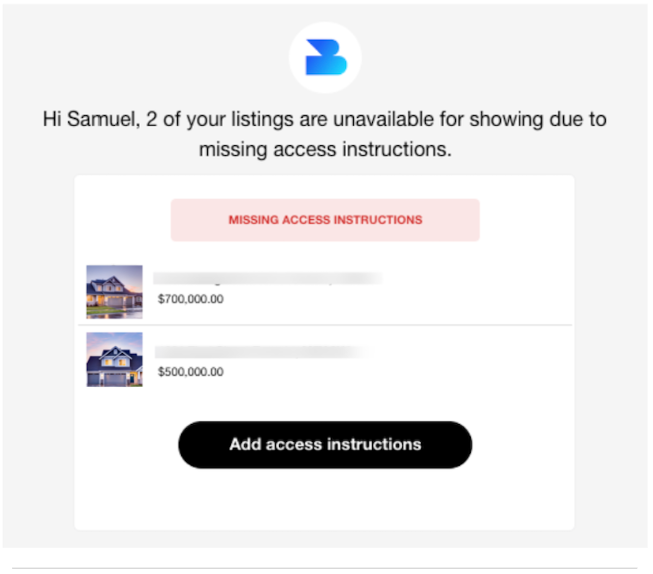653x574 pixels.
Task: Click the $700,000.00 price text
Action: click(191, 299)
